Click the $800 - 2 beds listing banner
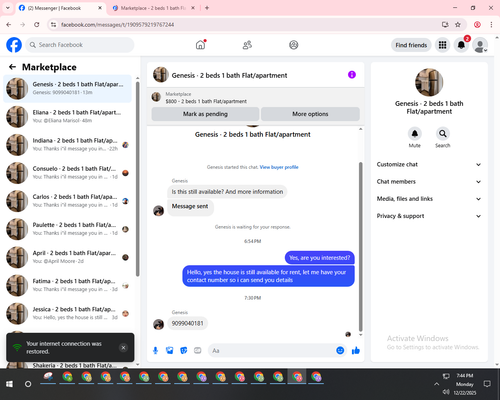 click(x=256, y=98)
